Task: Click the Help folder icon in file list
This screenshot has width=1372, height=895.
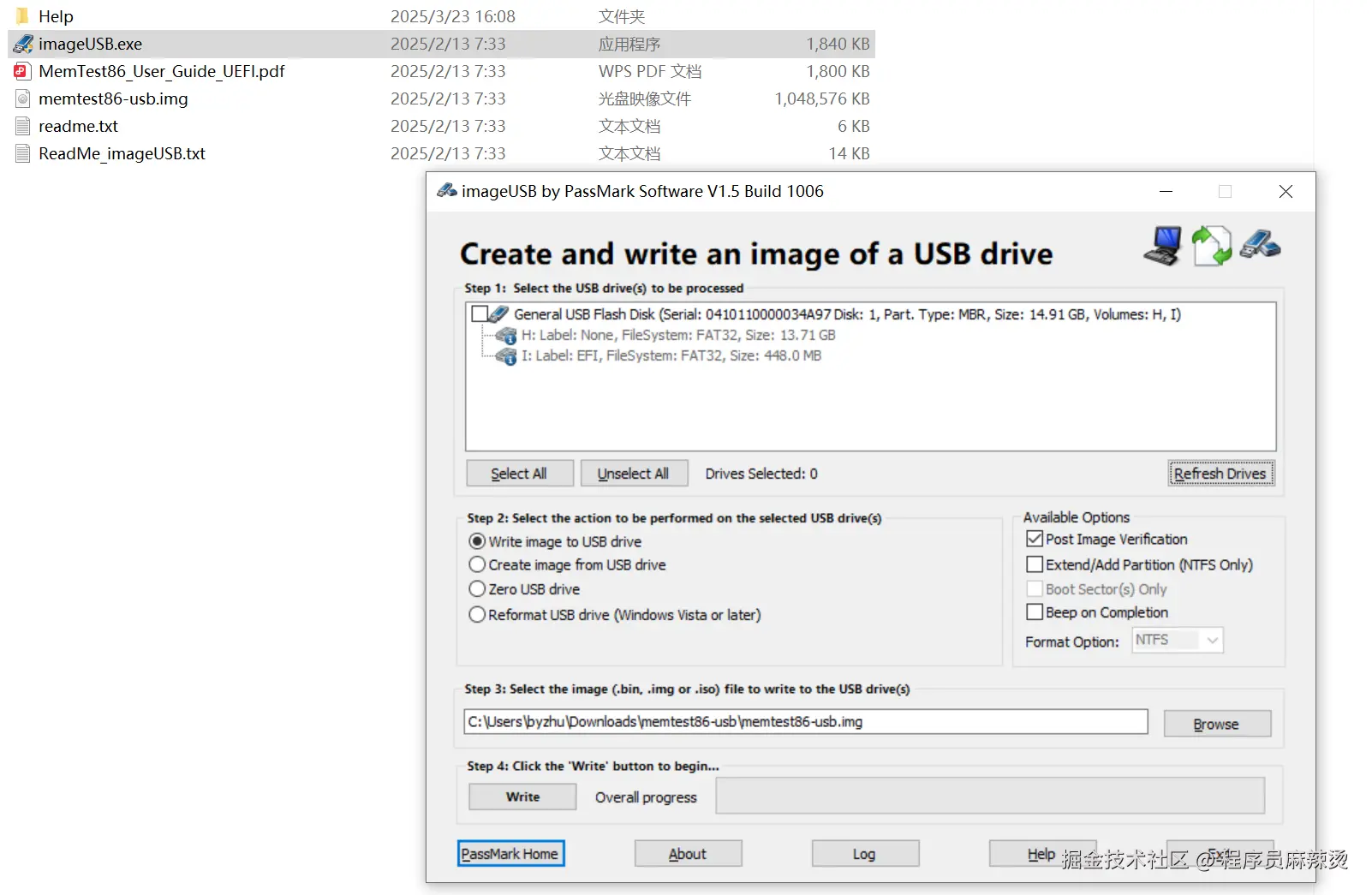Action: click(22, 16)
